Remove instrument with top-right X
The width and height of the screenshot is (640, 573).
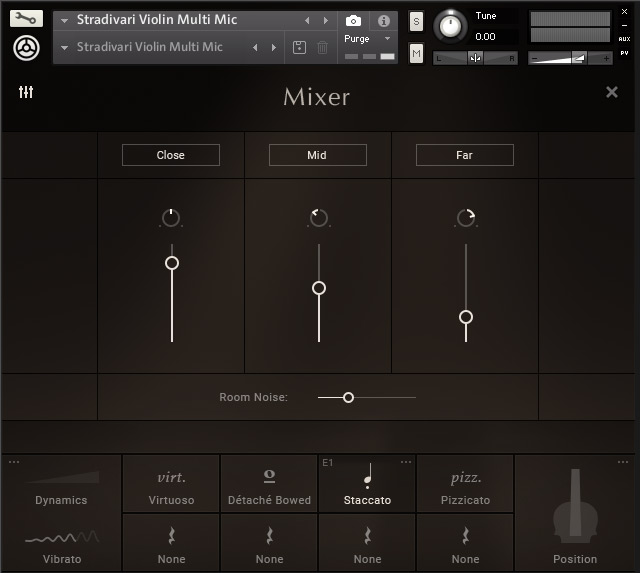pyautogui.click(x=624, y=11)
